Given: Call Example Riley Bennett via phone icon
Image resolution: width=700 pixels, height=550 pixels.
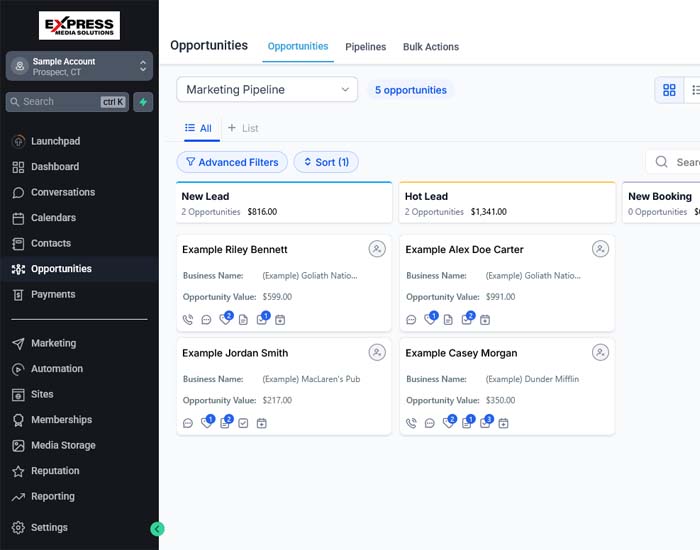Looking at the screenshot, I should pyautogui.click(x=188, y=320).
